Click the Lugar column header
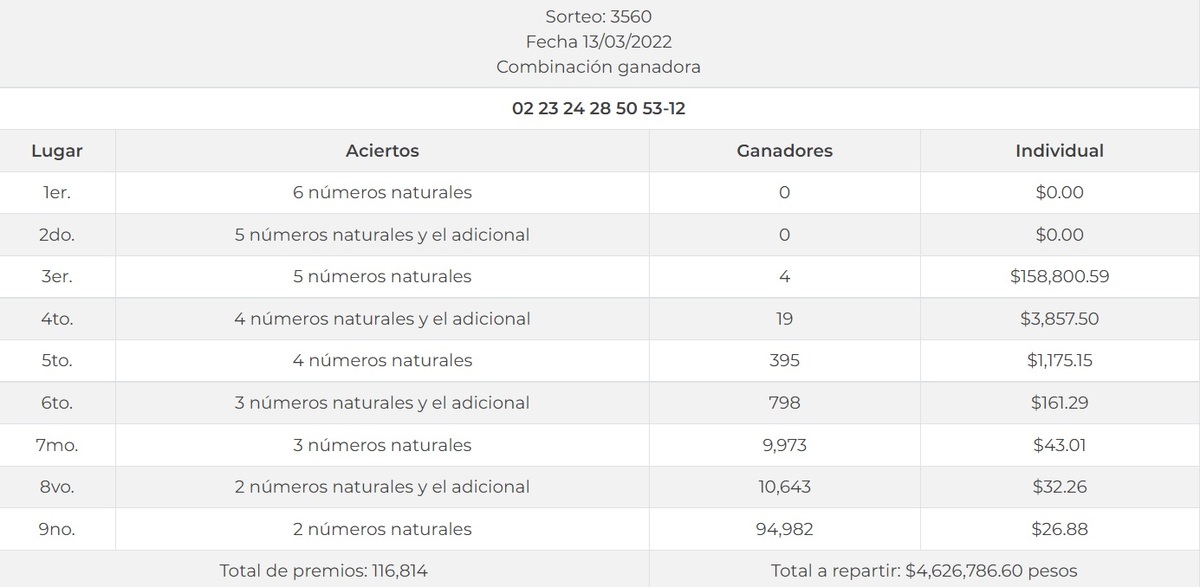 (x=57, y=151)
